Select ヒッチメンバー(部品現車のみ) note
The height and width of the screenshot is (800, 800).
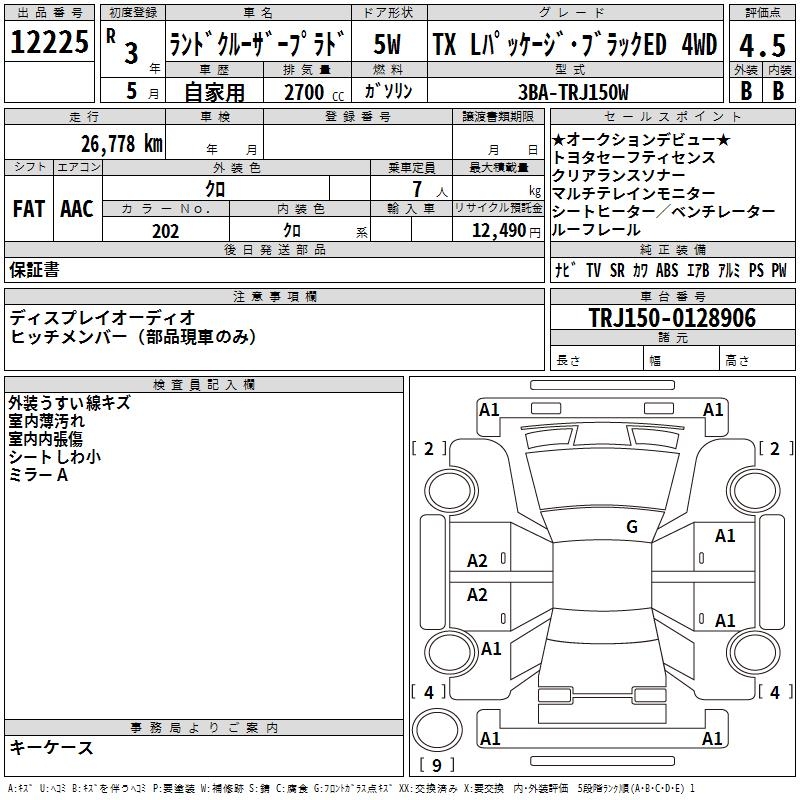[x=133, y=336]
